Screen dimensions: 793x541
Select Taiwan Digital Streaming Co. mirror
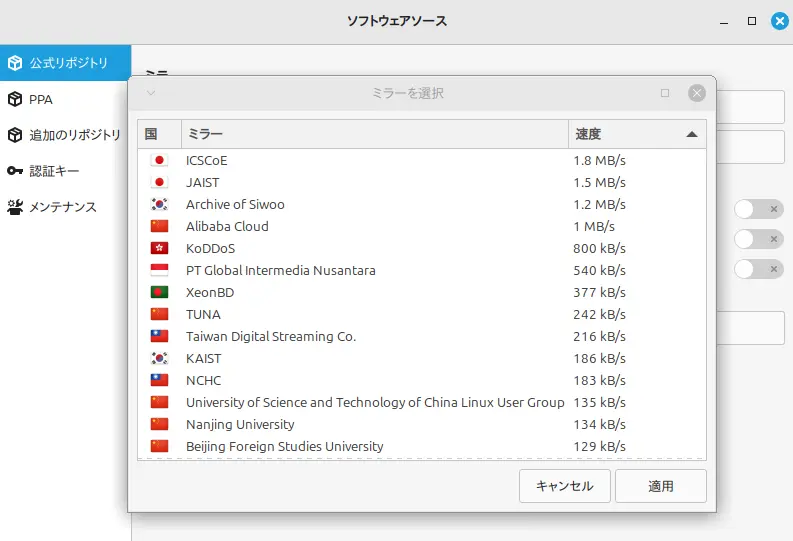click(422, 336)
